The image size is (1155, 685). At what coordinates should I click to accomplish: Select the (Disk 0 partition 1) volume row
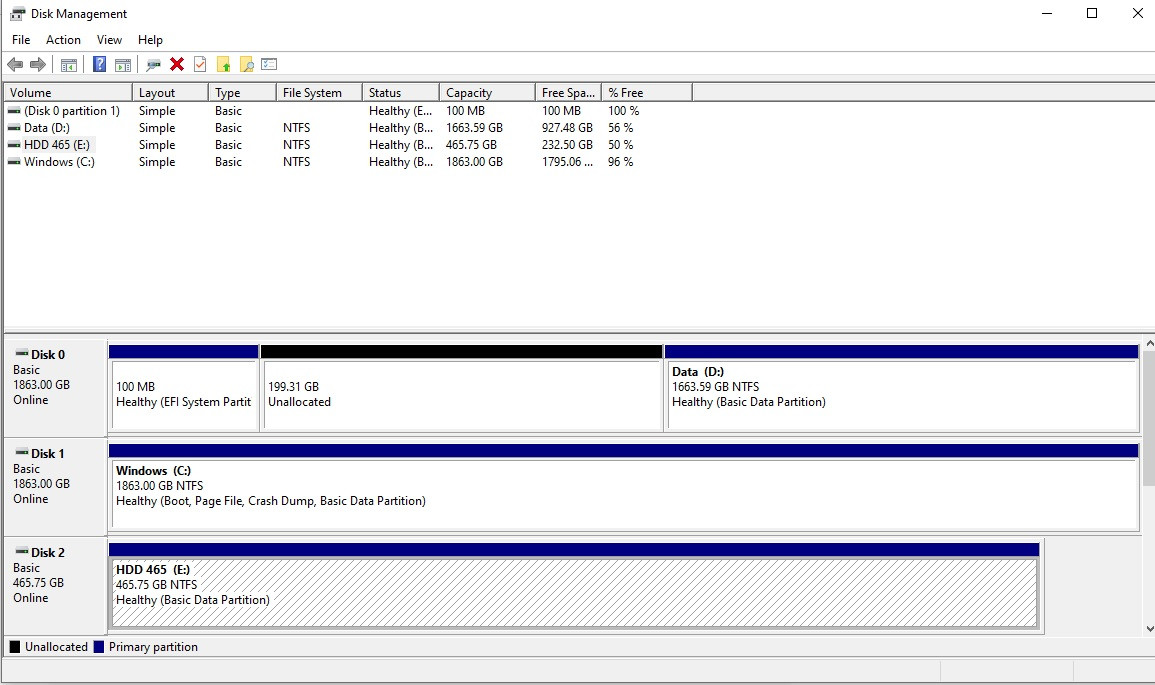[x=348, y=110]
